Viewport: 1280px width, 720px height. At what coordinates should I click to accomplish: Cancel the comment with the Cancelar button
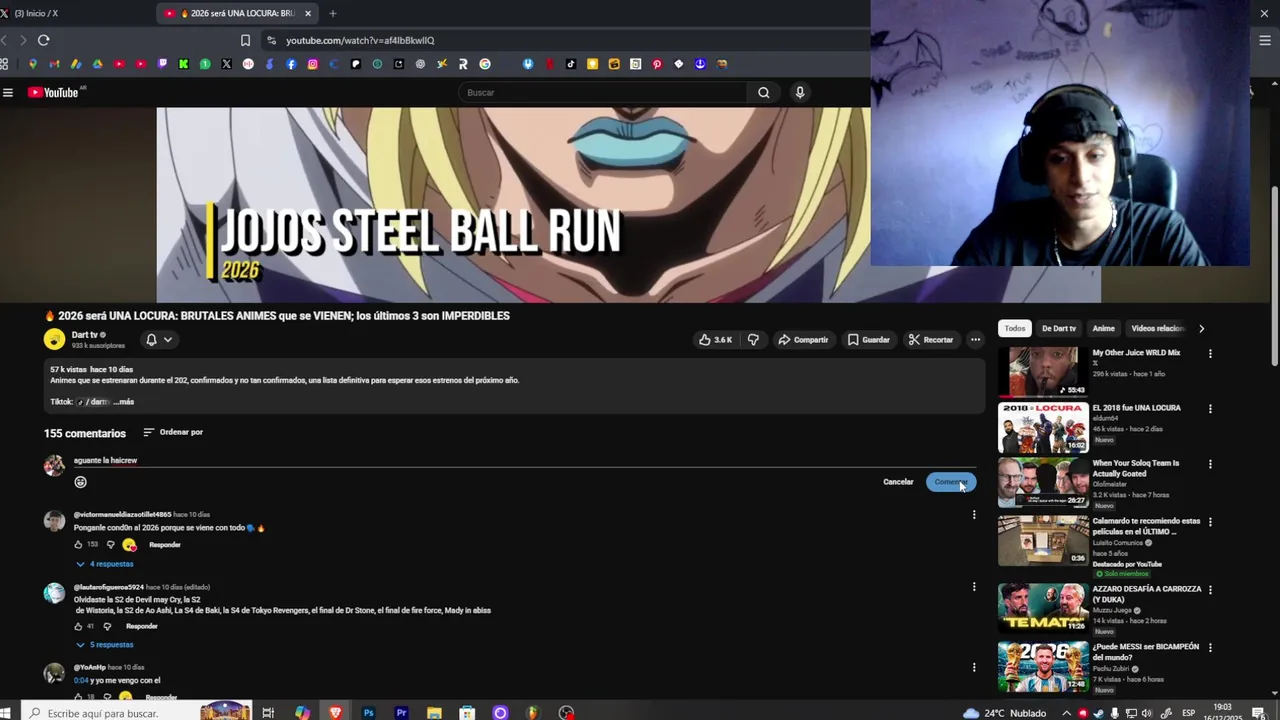tap(898, 482)
